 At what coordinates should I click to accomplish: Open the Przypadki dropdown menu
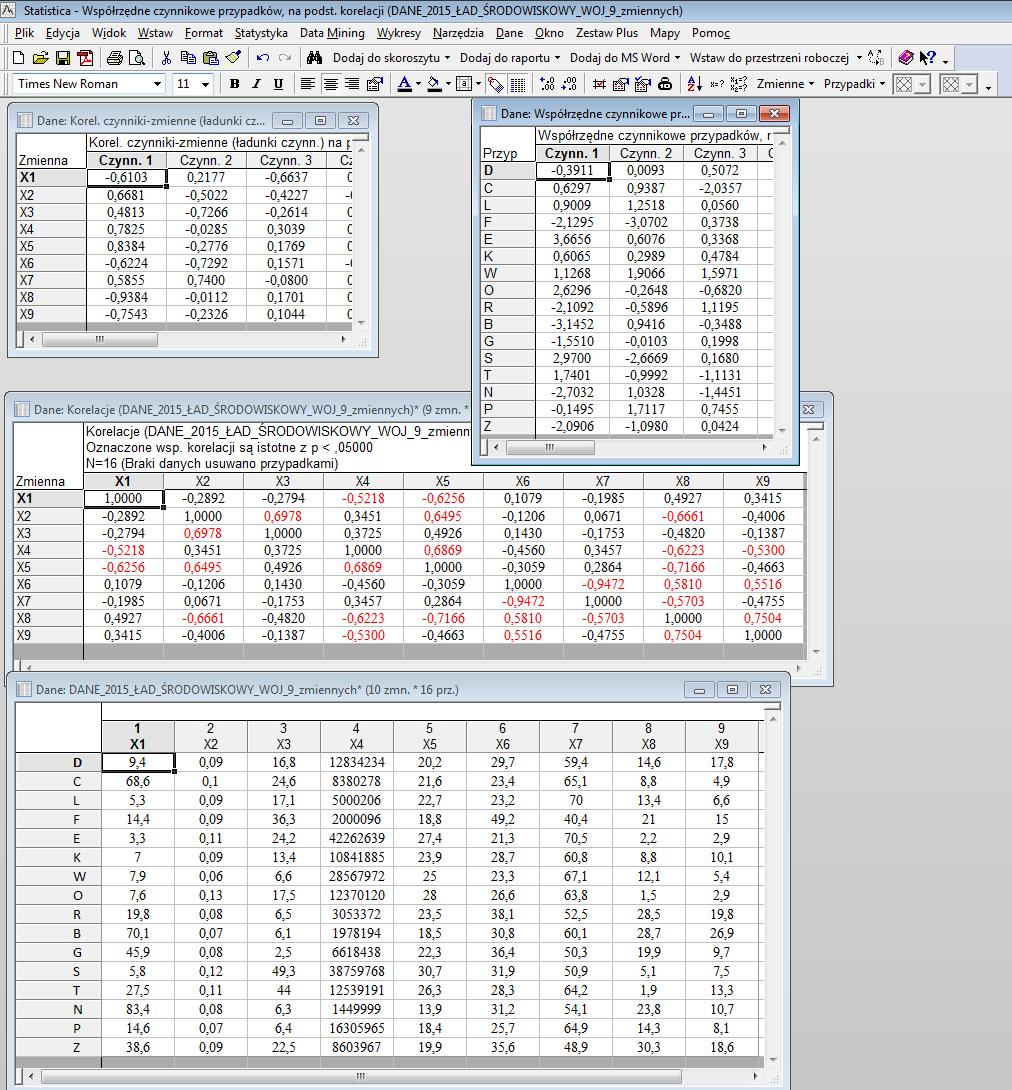(x=854, y=84)
